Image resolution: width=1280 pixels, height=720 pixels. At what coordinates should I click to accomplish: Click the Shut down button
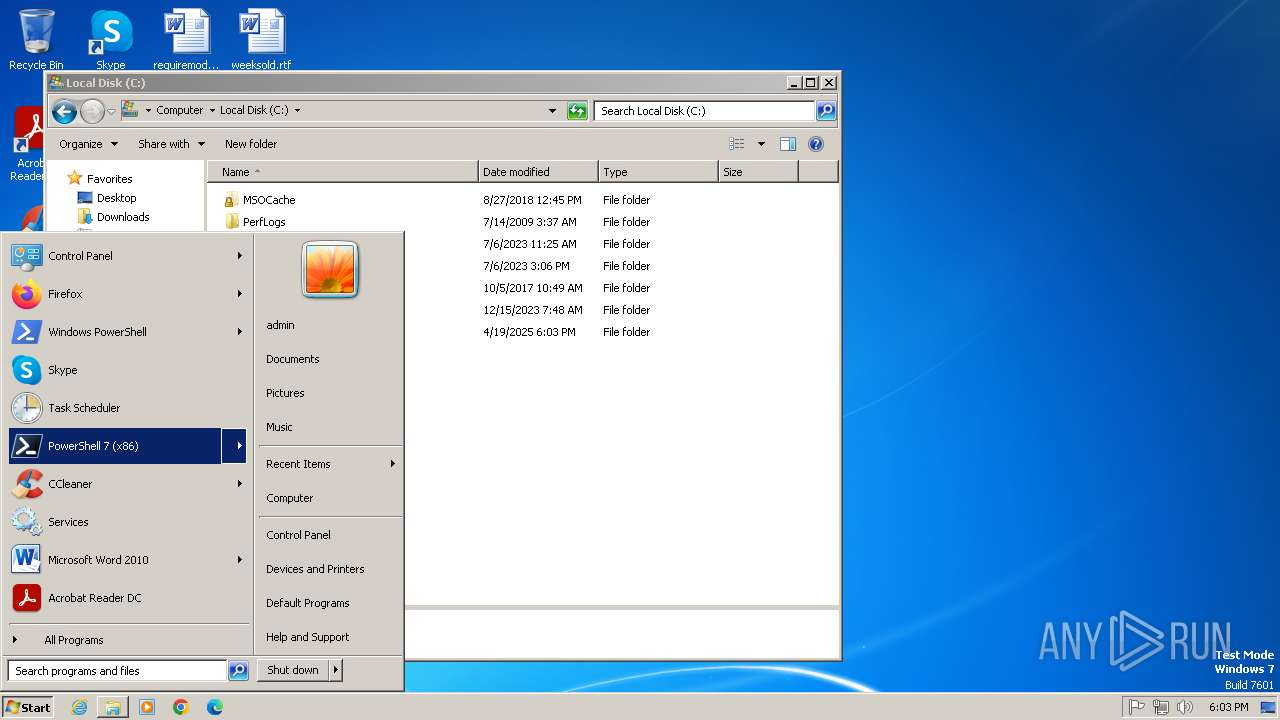[293, 670]
